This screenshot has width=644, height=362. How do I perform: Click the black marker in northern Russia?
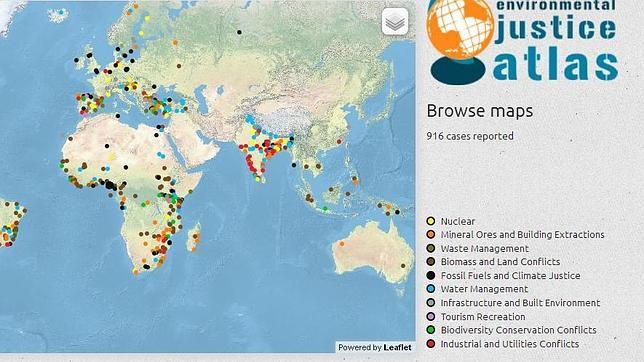pyautogui.click(x=239, y=32)
